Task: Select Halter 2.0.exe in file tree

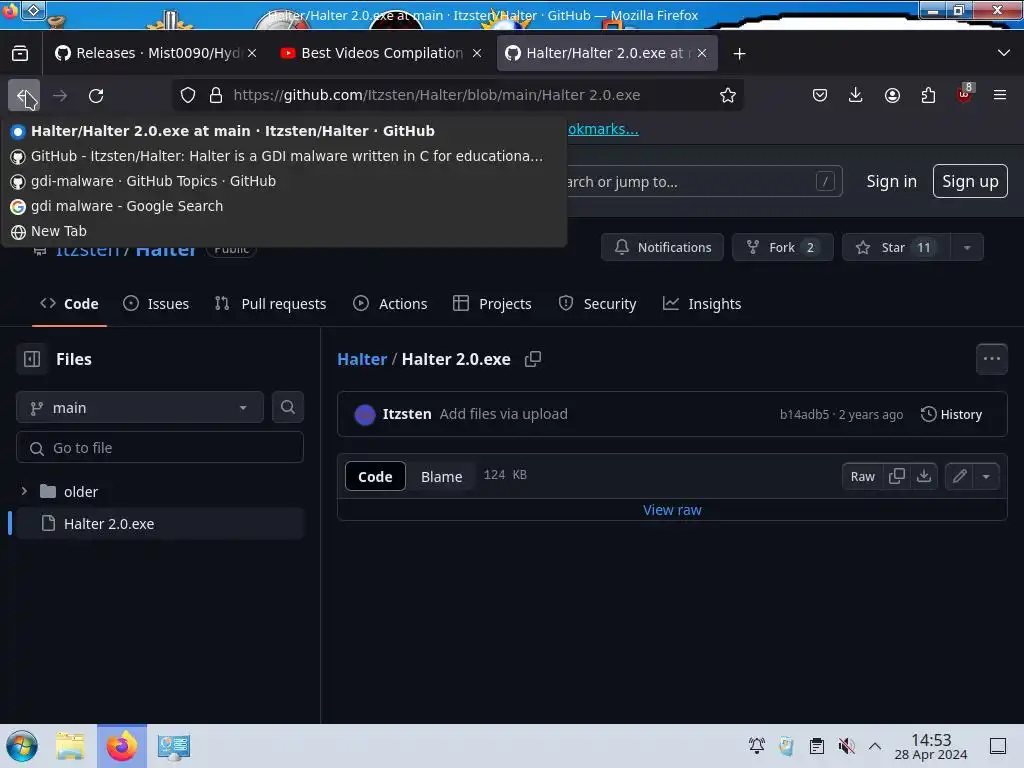Action: click(160, 524)
